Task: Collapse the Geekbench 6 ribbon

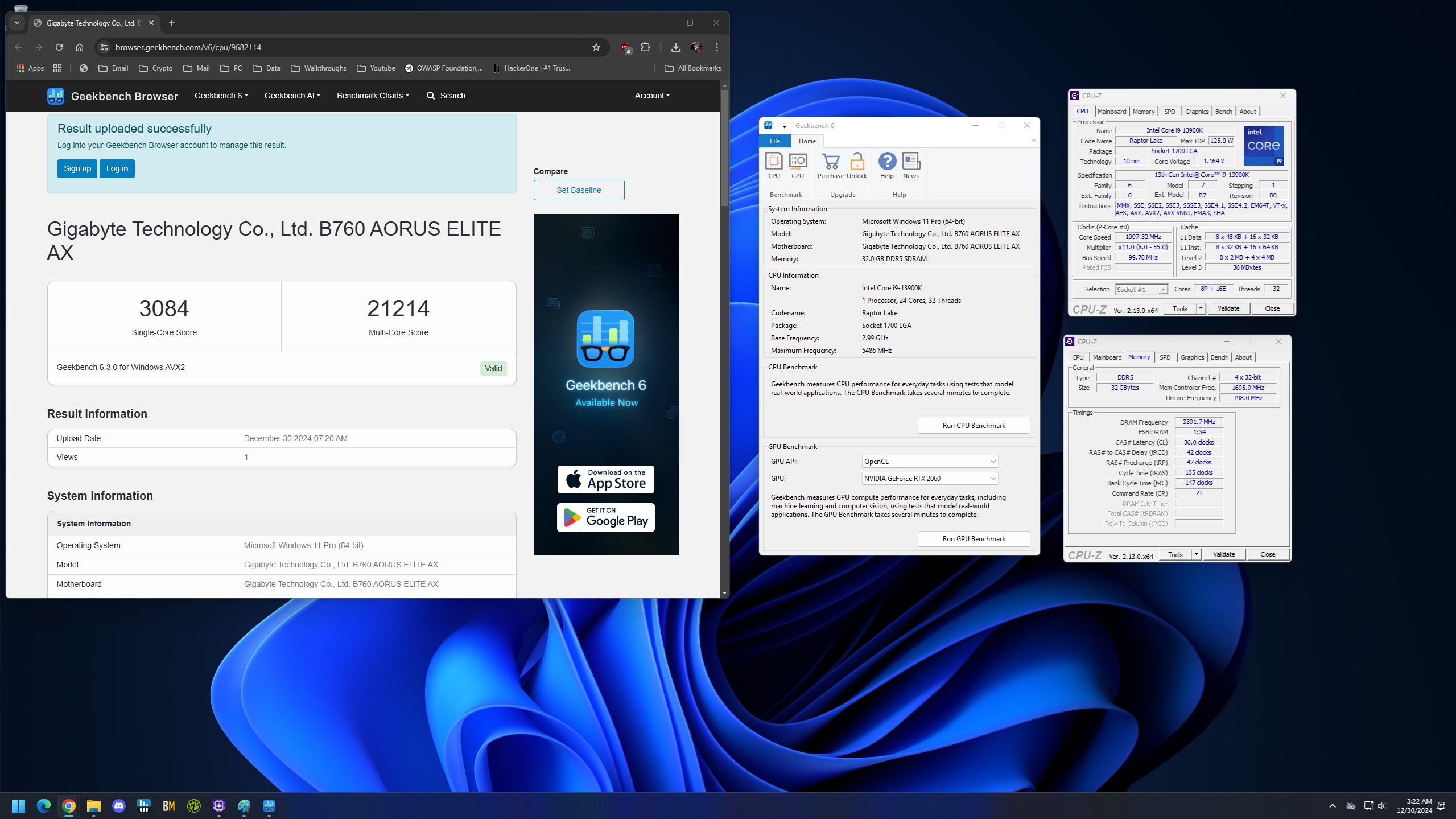Action: pos(1034,141)
